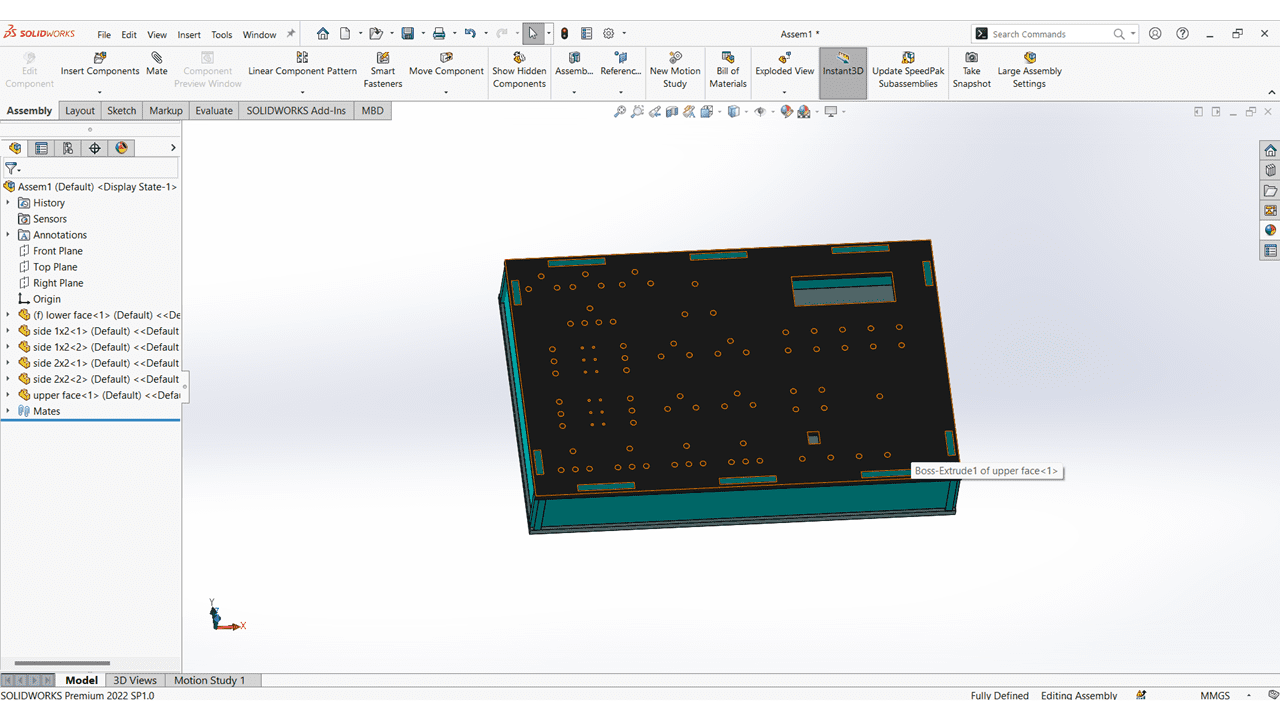The height and width of the screenshot is (720, 1280).
Task: Open SOLIDWORKS Resources home in task pane
Action: pyautogui.click(x=1270, y=150)
